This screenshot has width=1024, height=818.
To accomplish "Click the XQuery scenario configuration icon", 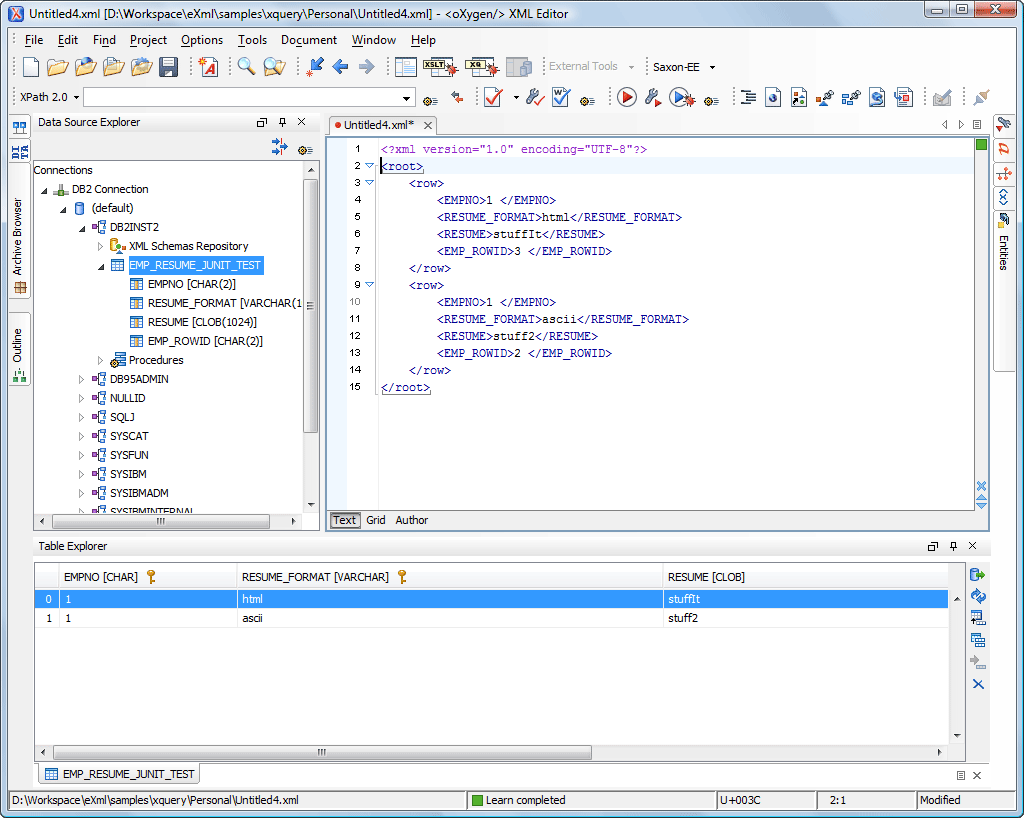I will 481,66.
